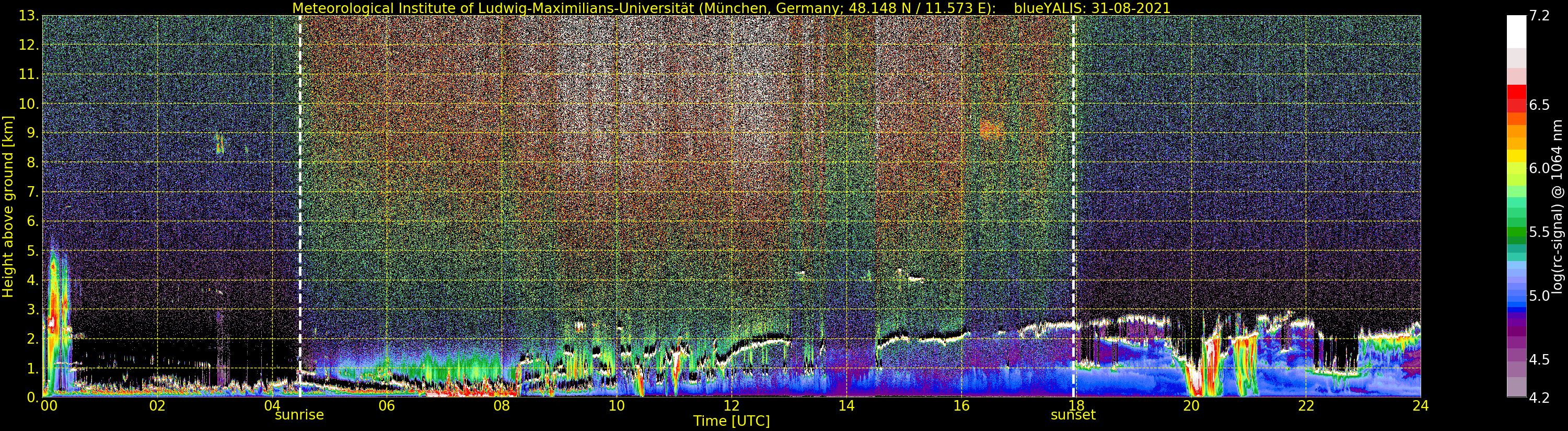The width and height of the screenshot is (1568, 431).
Task: Select the 20 tick on time axis
Action: [x=1191, y=405]
